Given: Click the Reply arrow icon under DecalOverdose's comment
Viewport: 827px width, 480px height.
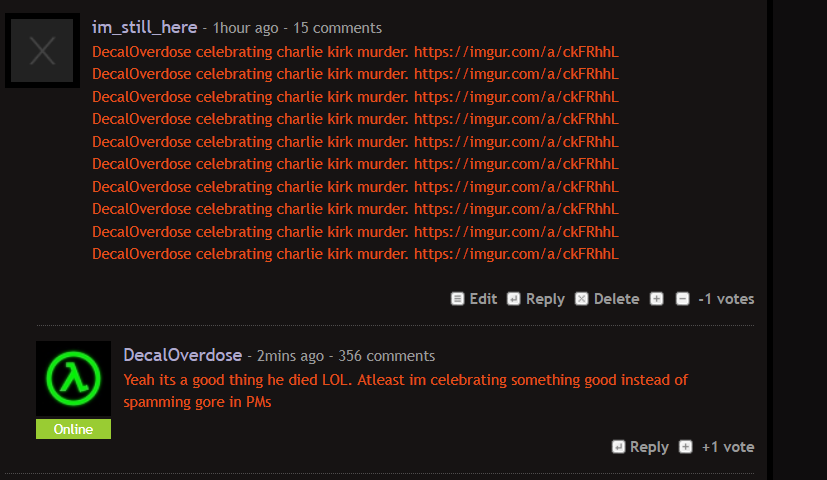Looking at the screenshot, I should (618, 447).
